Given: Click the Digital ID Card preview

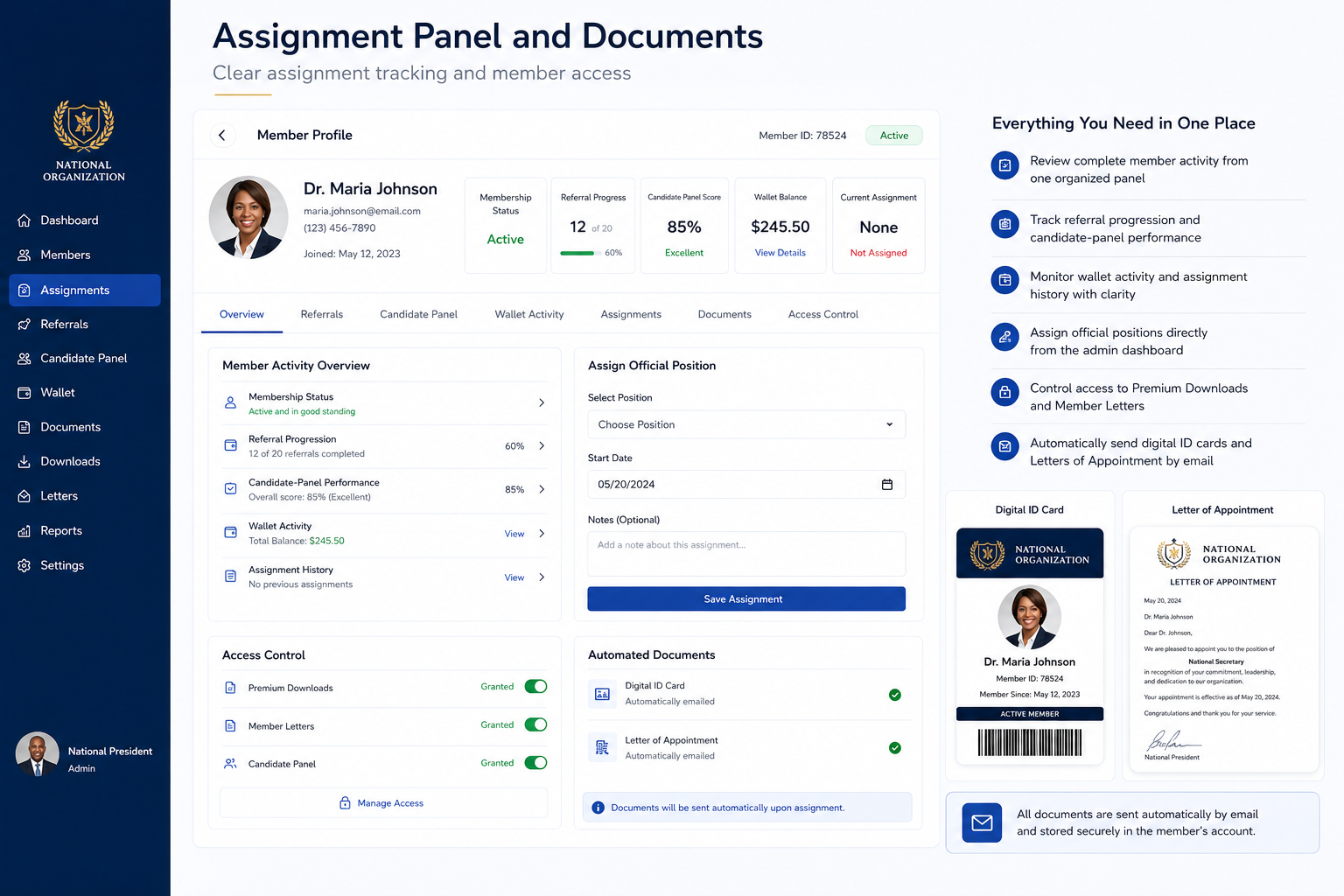Looking at the screenshot, I should click(1030, 646).
